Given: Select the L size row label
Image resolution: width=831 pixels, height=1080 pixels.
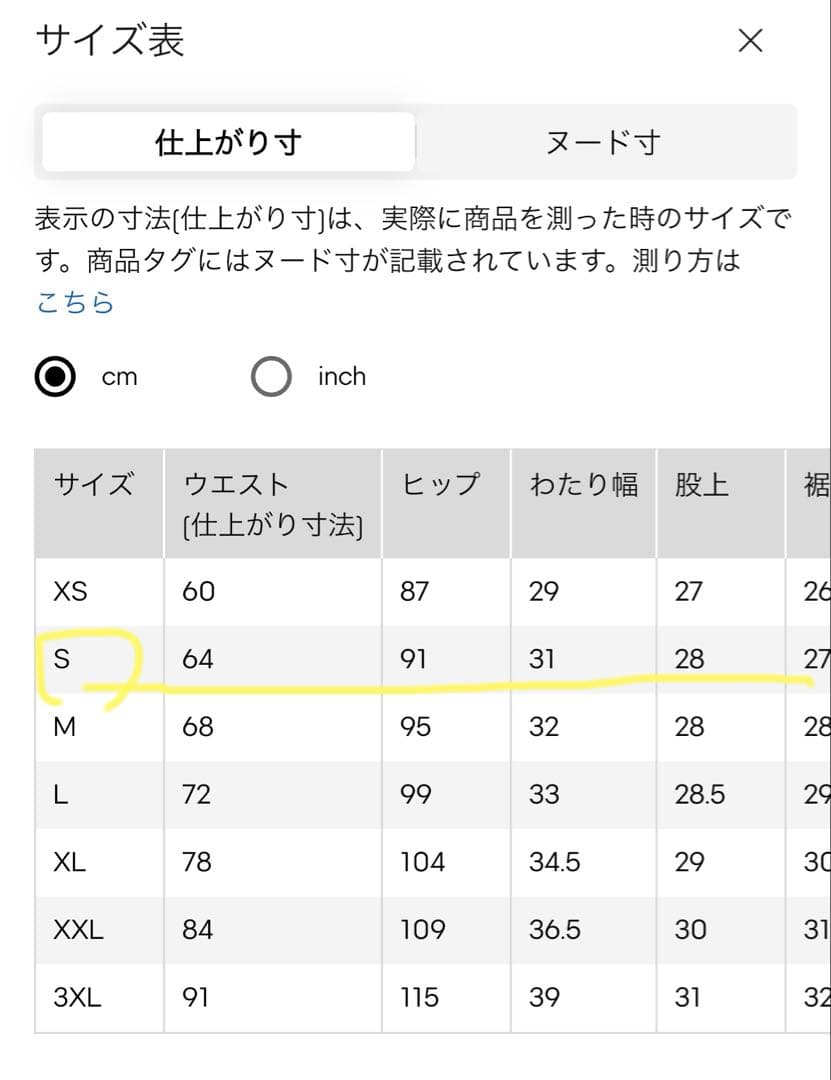Looking at the screenshot, I should tap(61, 794).
